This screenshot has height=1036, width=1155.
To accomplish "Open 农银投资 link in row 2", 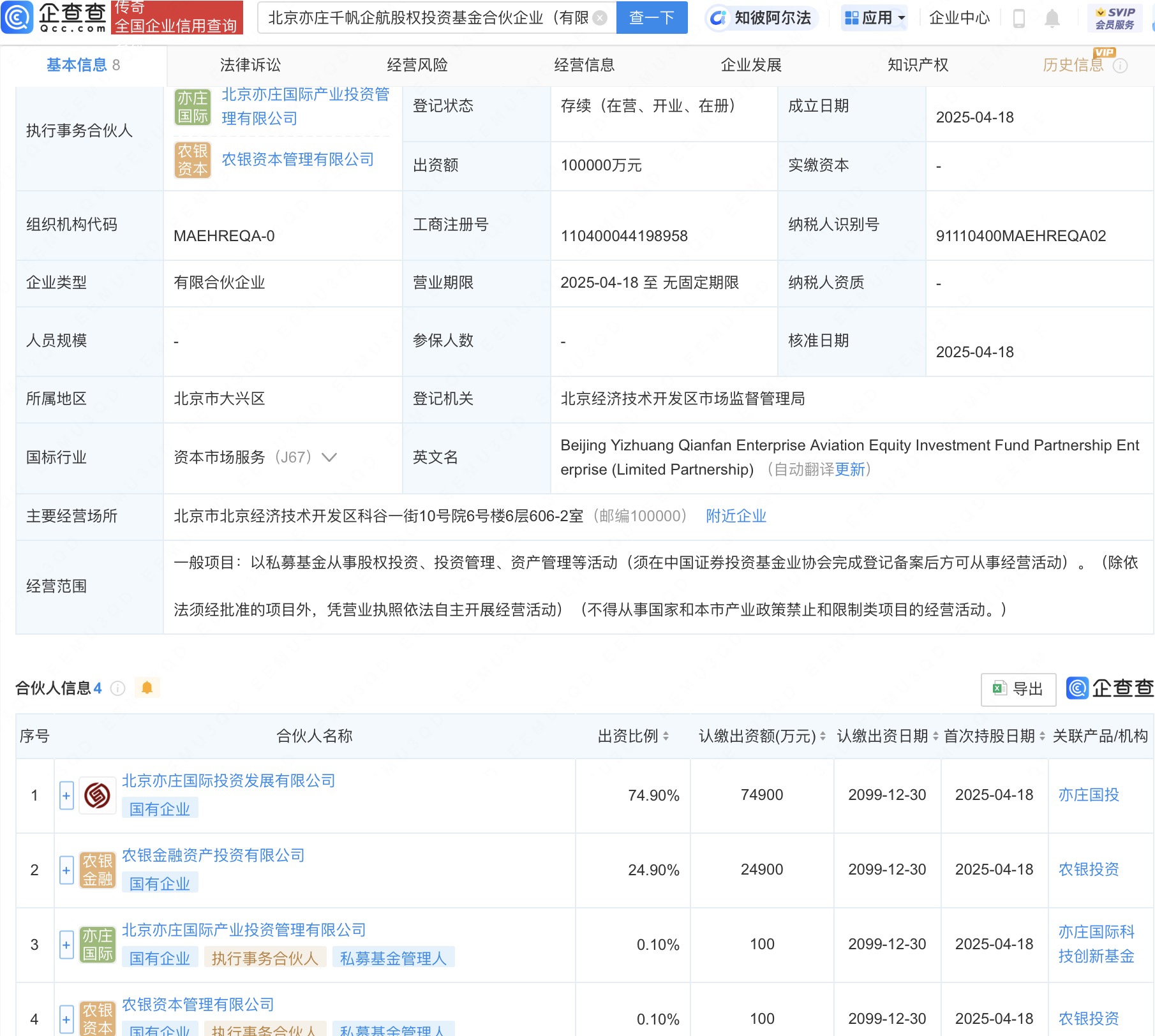I will [1089, 870].
